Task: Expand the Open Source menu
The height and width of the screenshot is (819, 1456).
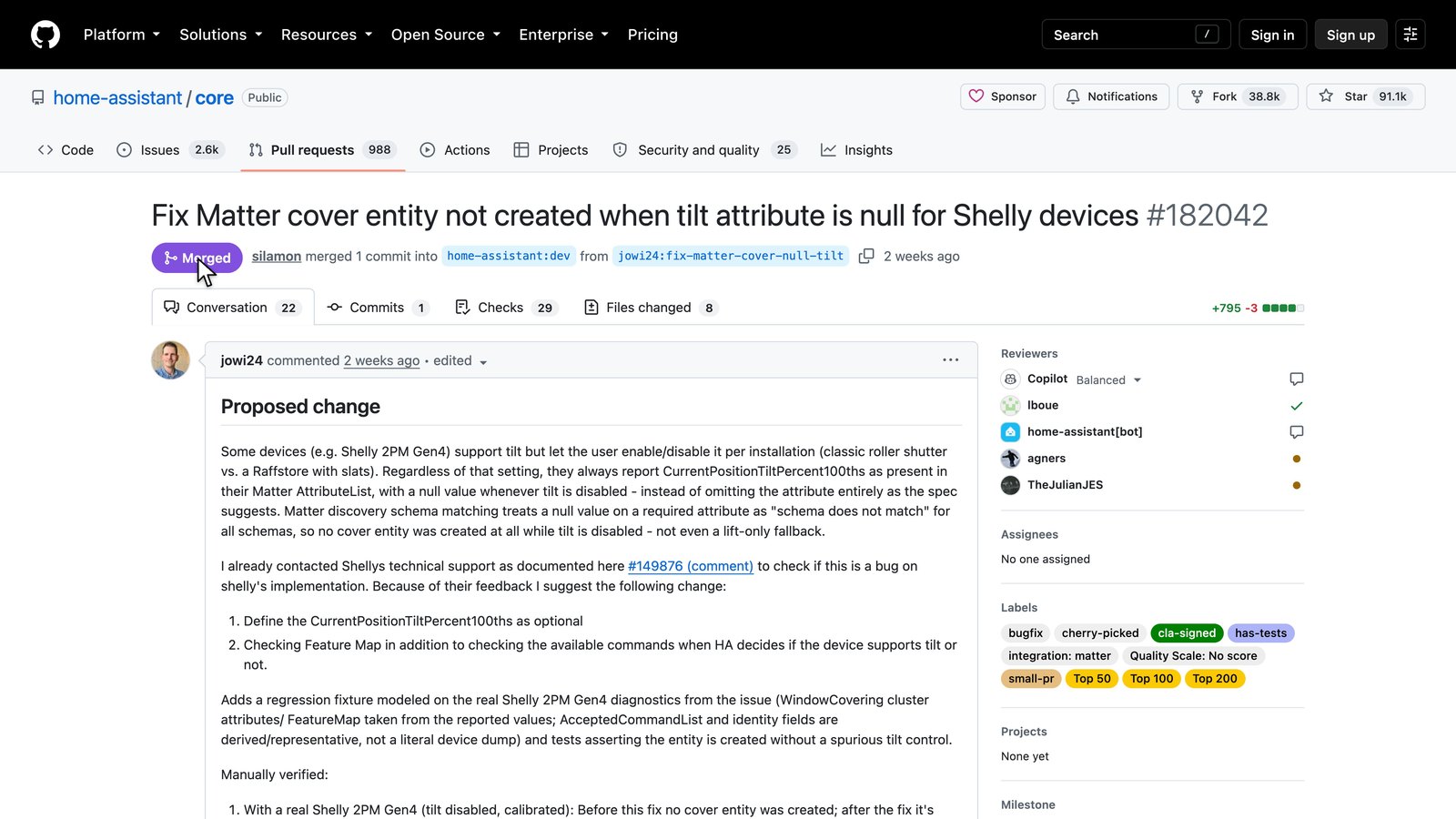Action: coord(446,35)
